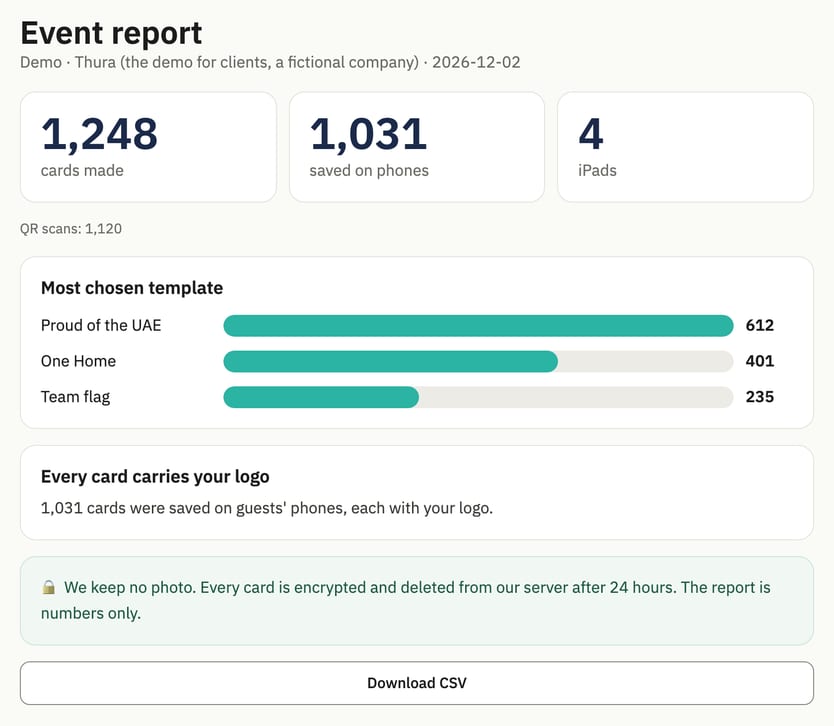This screenshot has height=726, width=834.
Task: Click the 612 count value
Action: click(x=760, y=325)
